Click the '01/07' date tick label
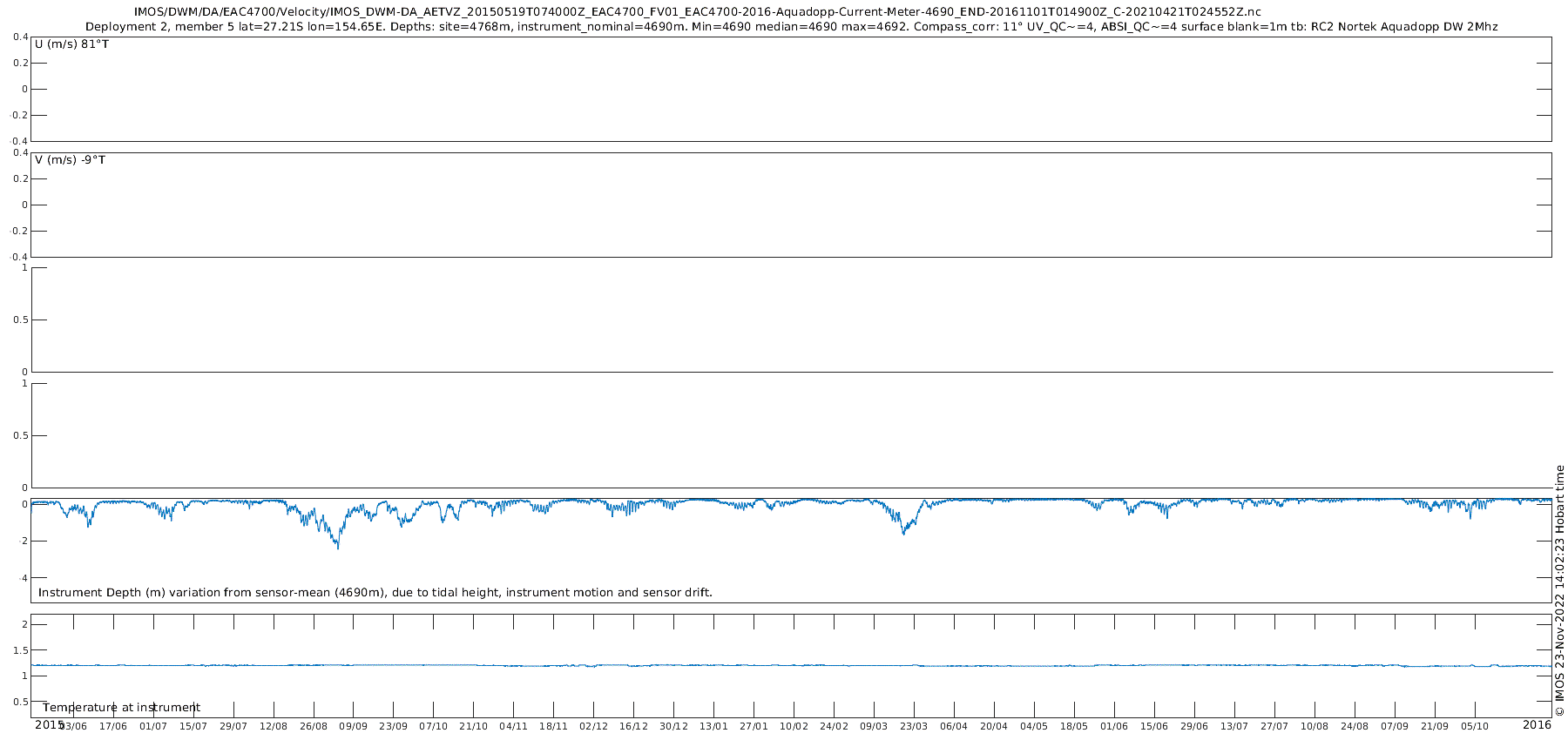1568x740 pixels. click(153, 726)
